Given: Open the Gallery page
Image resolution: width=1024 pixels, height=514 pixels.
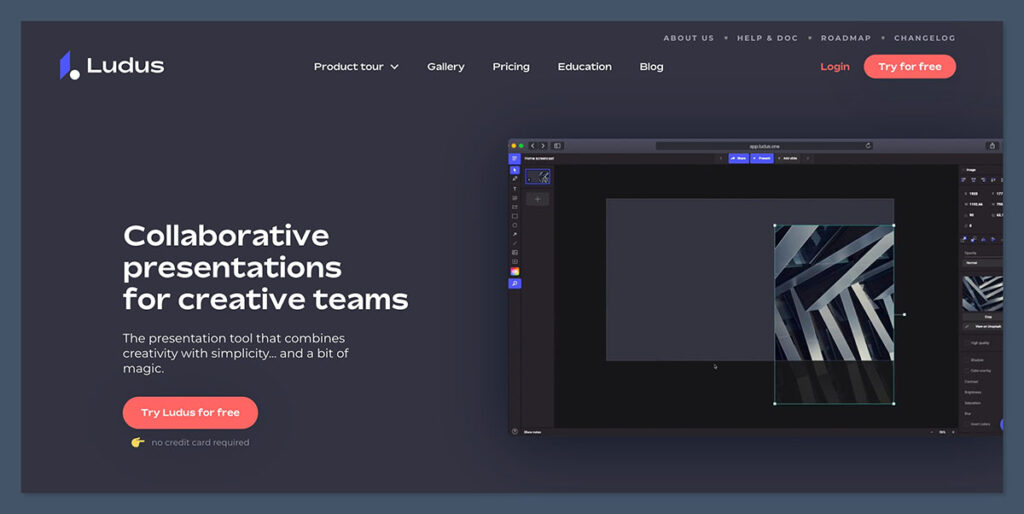Looking at the screenshot, I should [445, 67].
